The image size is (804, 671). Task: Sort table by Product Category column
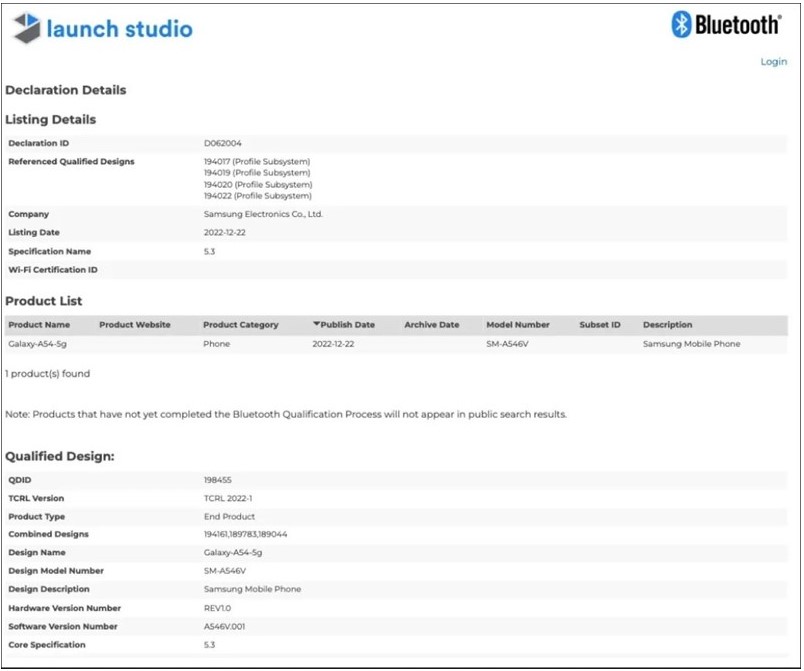pos(240,325)
